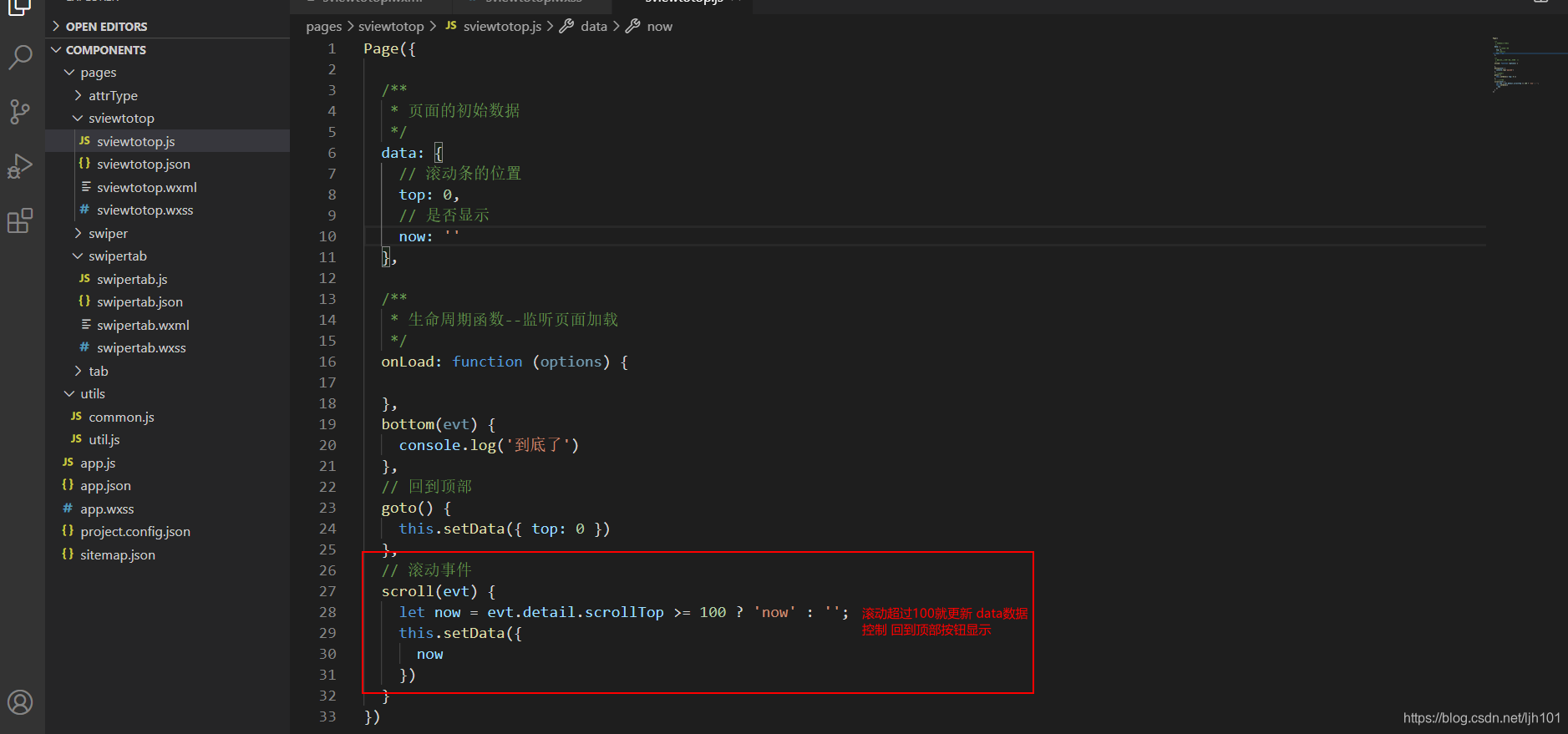The image size is (1568, 734).
Task: Open the Accounts menu icon
Action: pos(20,702)
